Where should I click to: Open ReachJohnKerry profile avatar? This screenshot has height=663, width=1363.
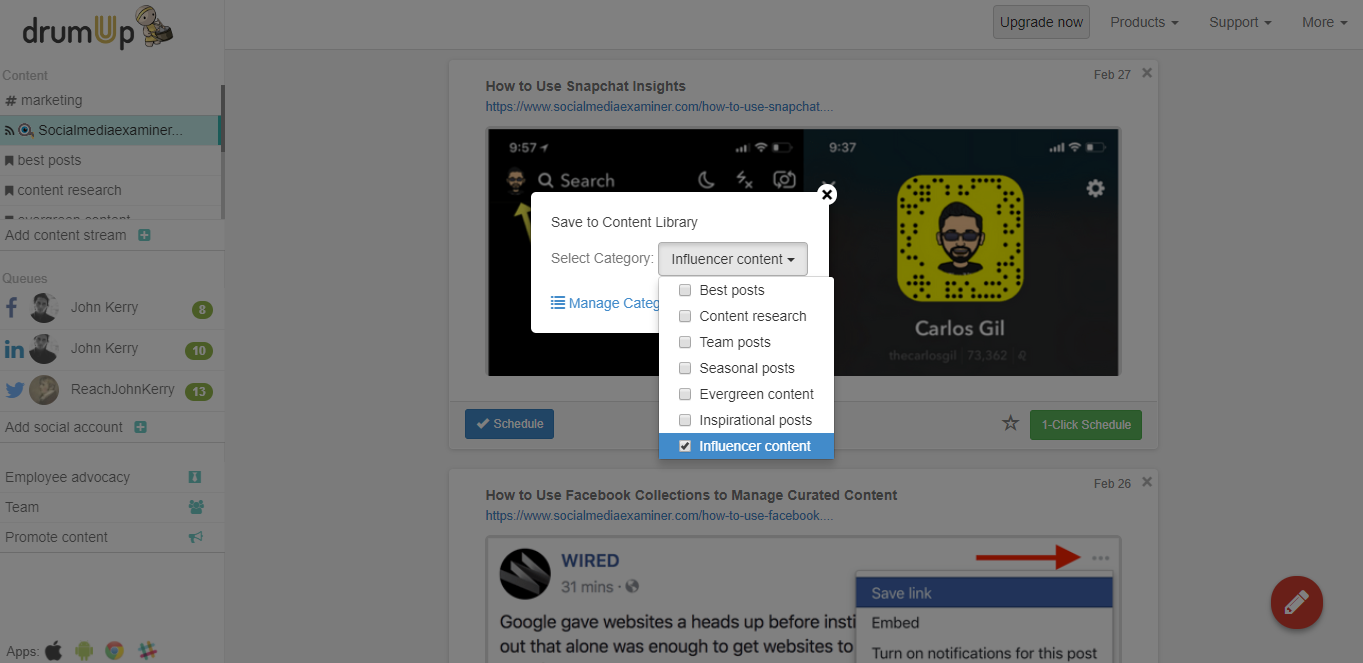44,390
